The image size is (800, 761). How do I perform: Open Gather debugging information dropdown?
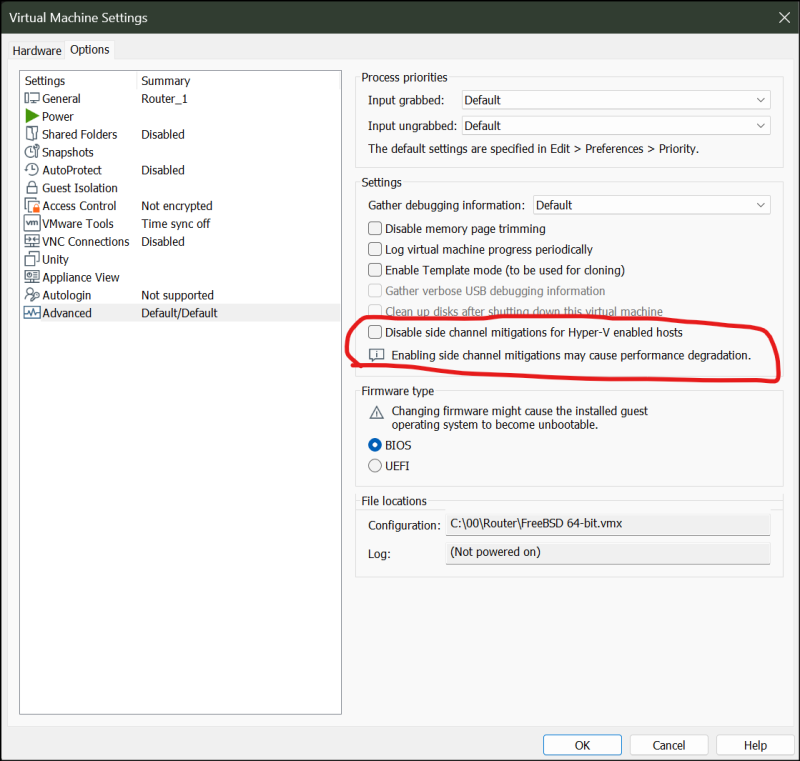coord(652,205)
